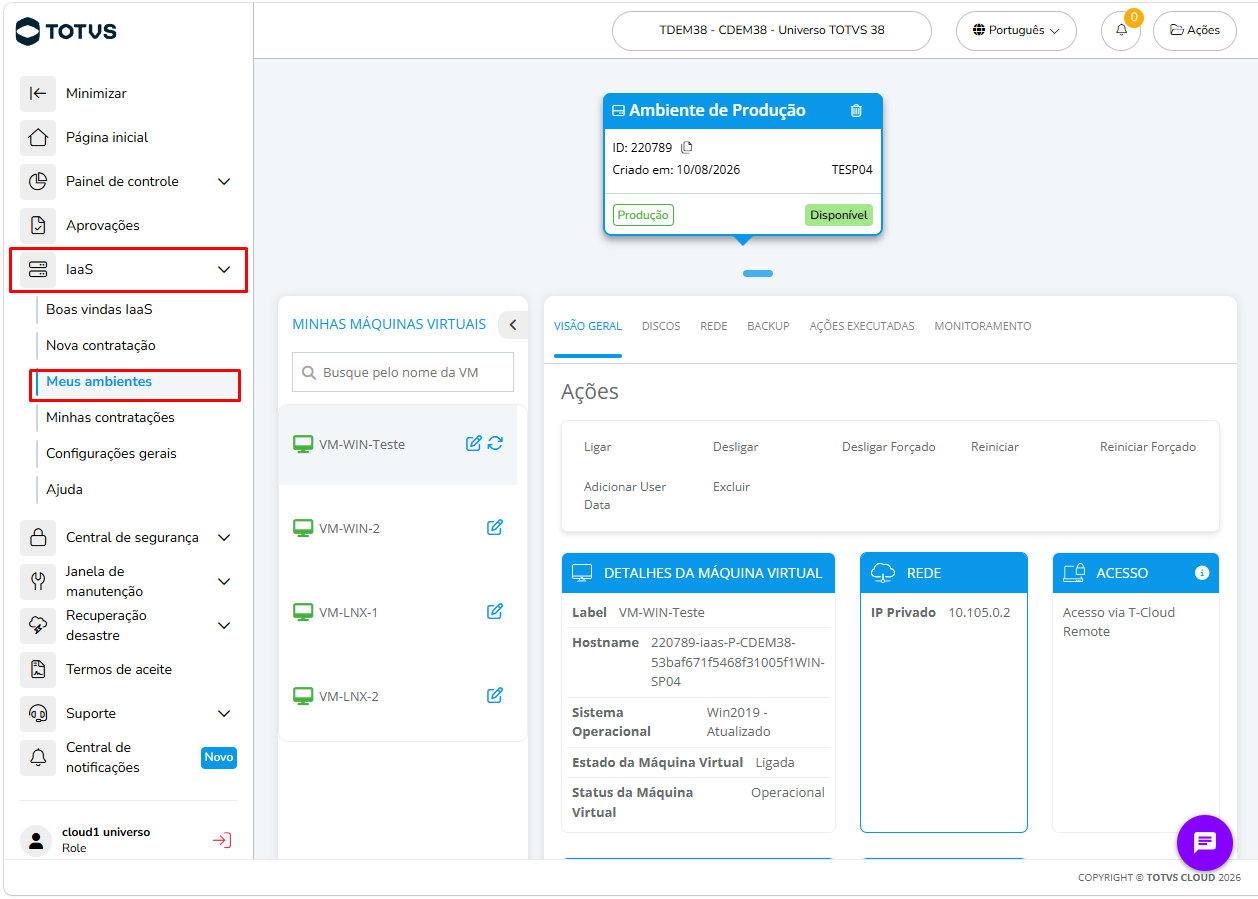Click the Minimizar sidebar collapse icon
The image size is (1258, 899).
pos(38,93)
